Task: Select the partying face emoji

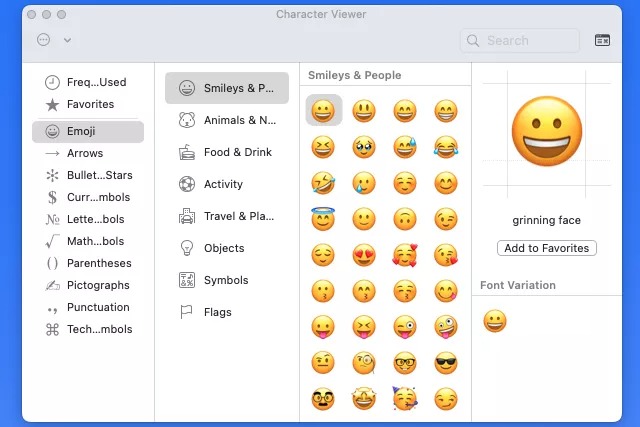Action: tap(405, 398)
